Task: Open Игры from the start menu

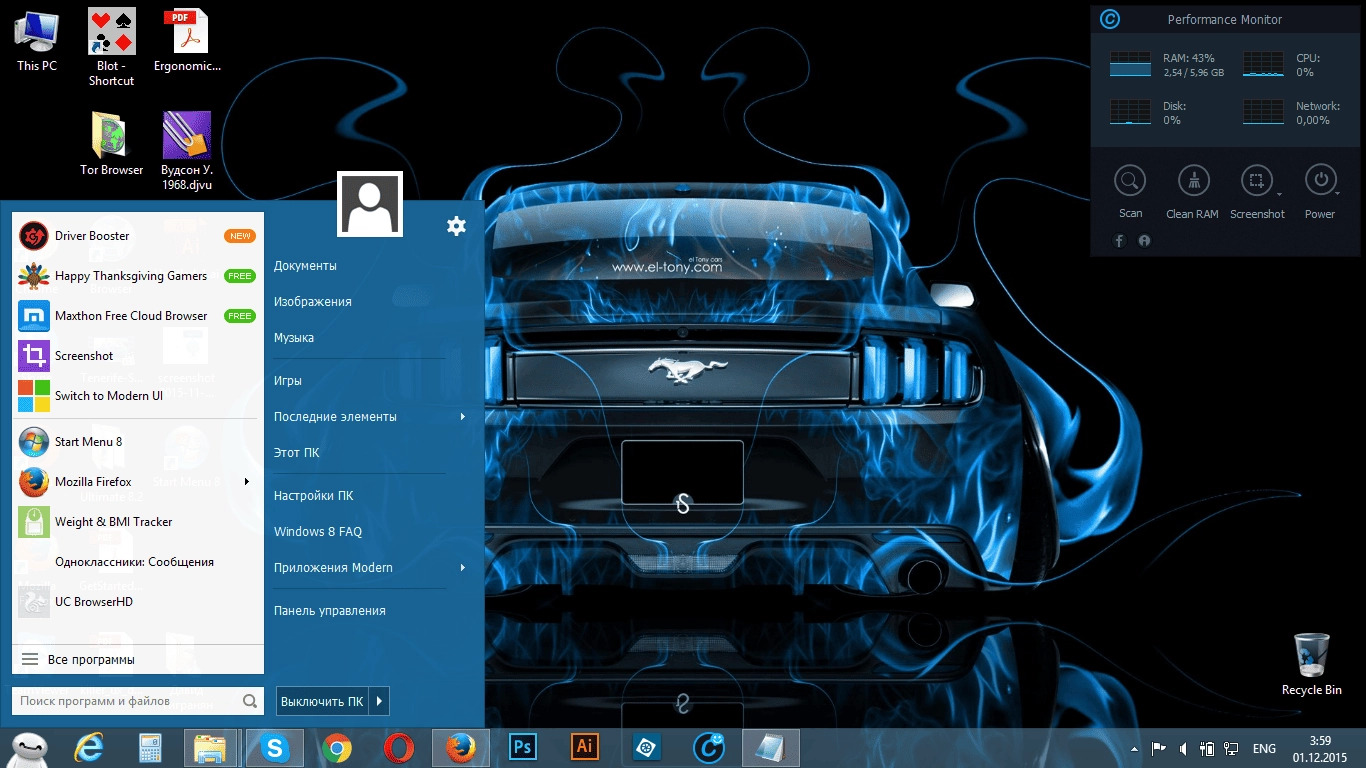Action: (x=288, y=381)
